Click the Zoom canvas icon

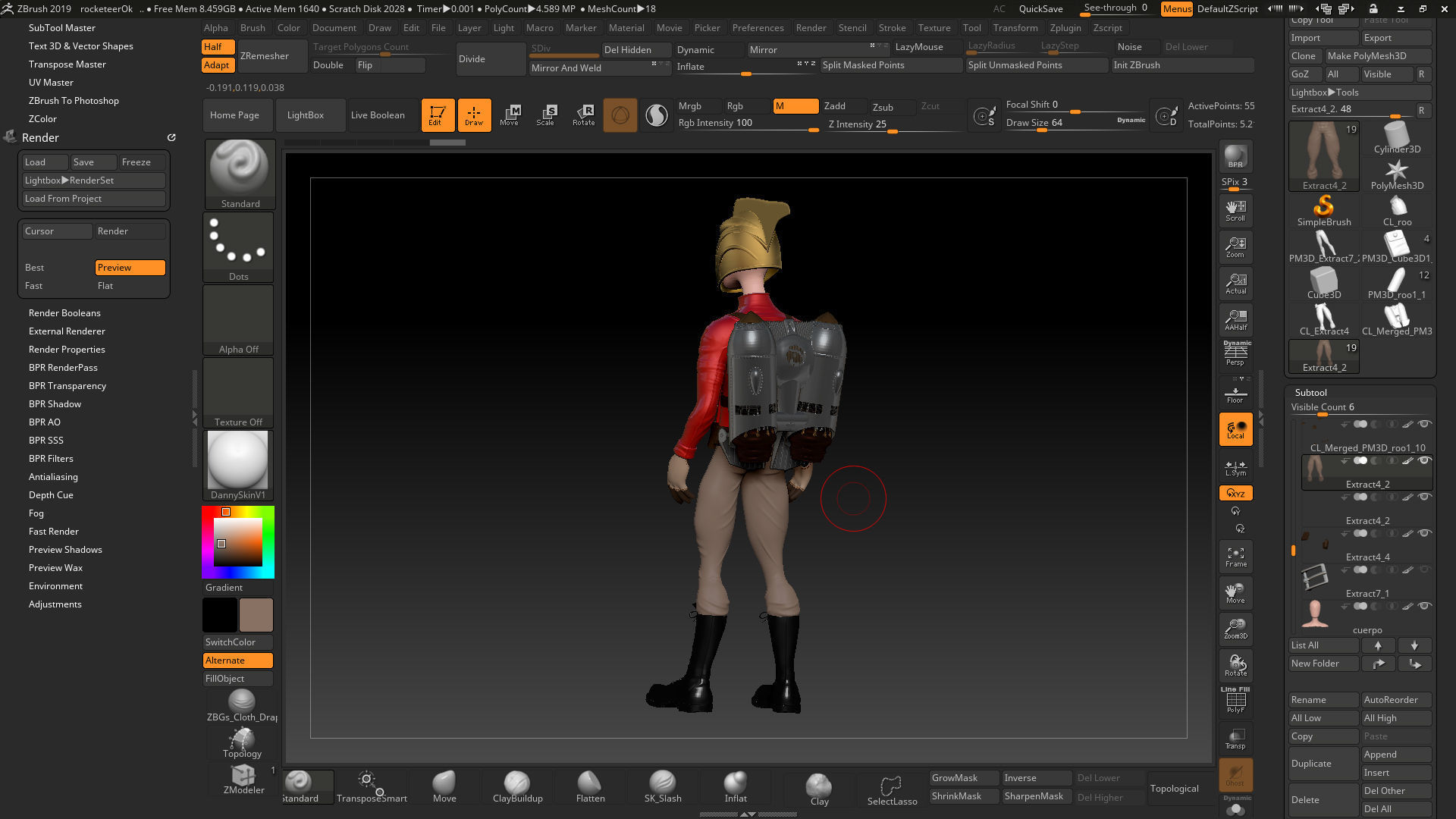(1235, 246)
